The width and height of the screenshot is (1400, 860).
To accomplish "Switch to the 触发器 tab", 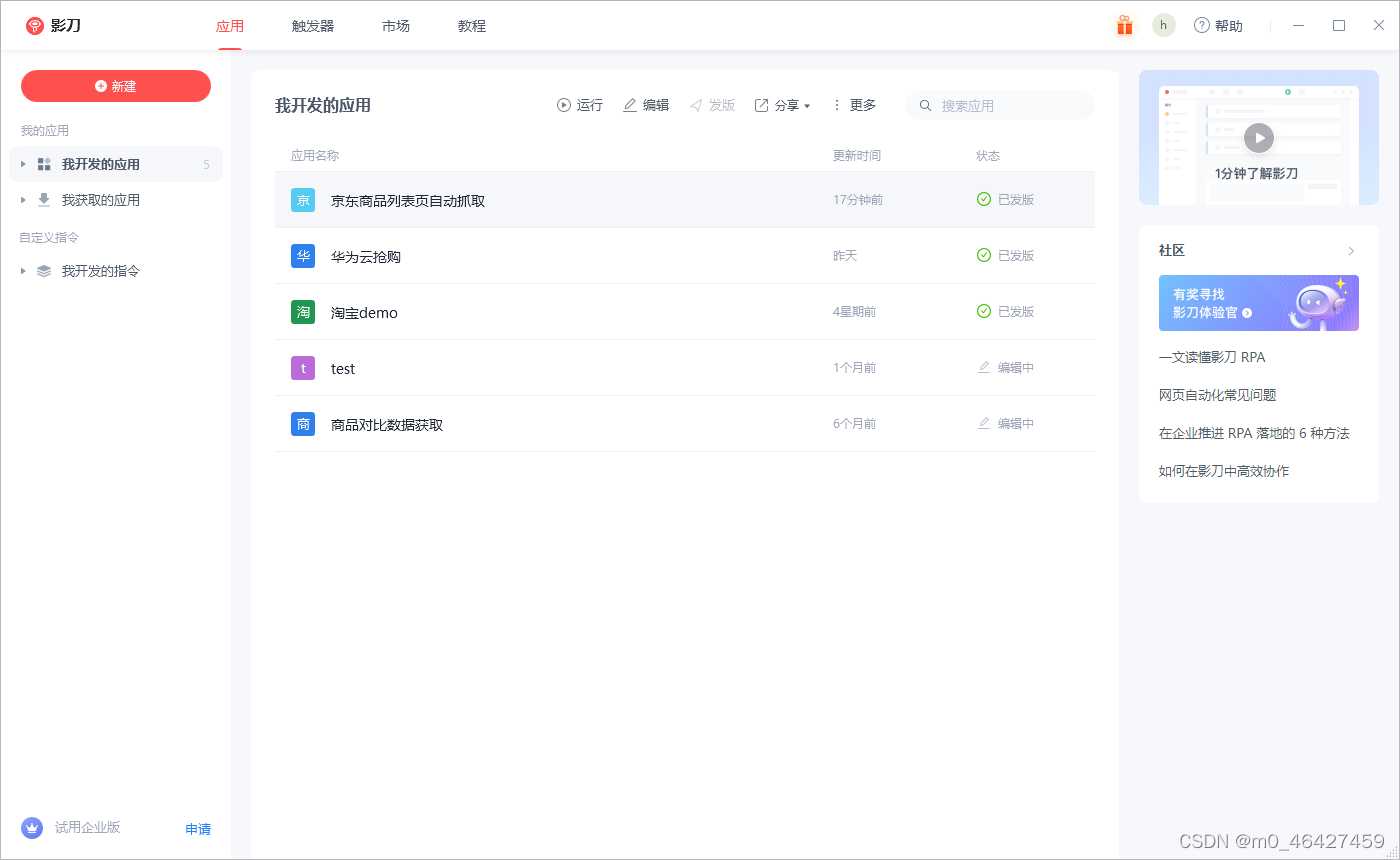I will click(313, 26).
